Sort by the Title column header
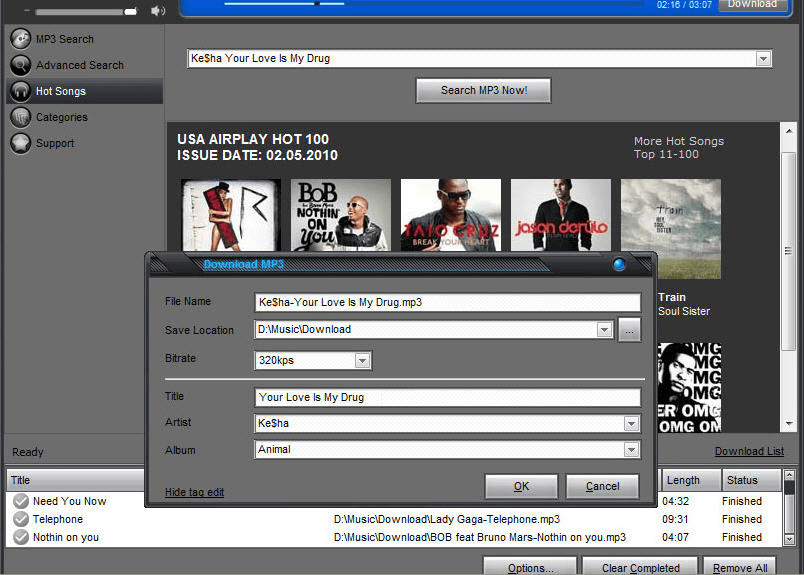 [75, 480]
